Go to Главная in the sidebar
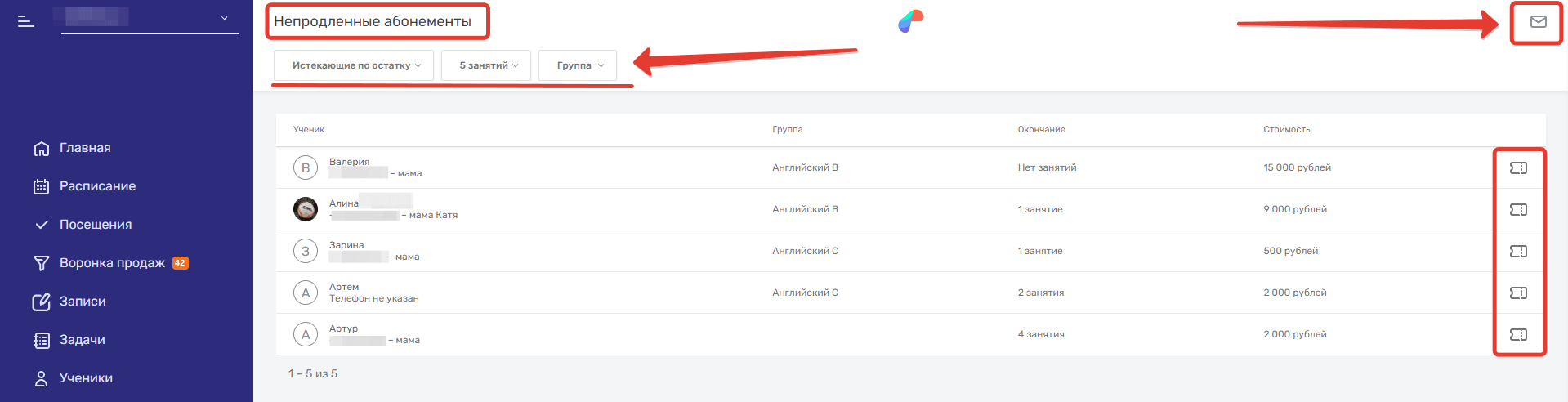This screenshot has width=1568, height=402. [x=84, y=148]
